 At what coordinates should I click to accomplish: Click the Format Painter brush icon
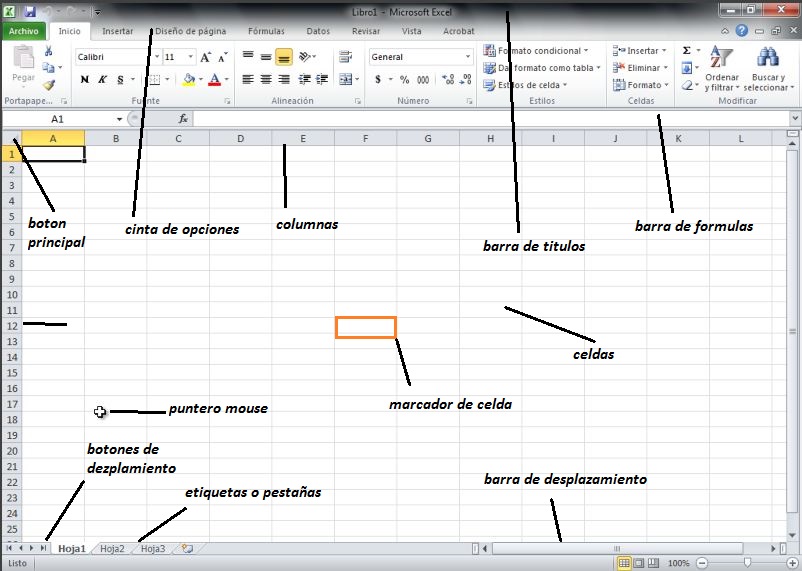49,86
